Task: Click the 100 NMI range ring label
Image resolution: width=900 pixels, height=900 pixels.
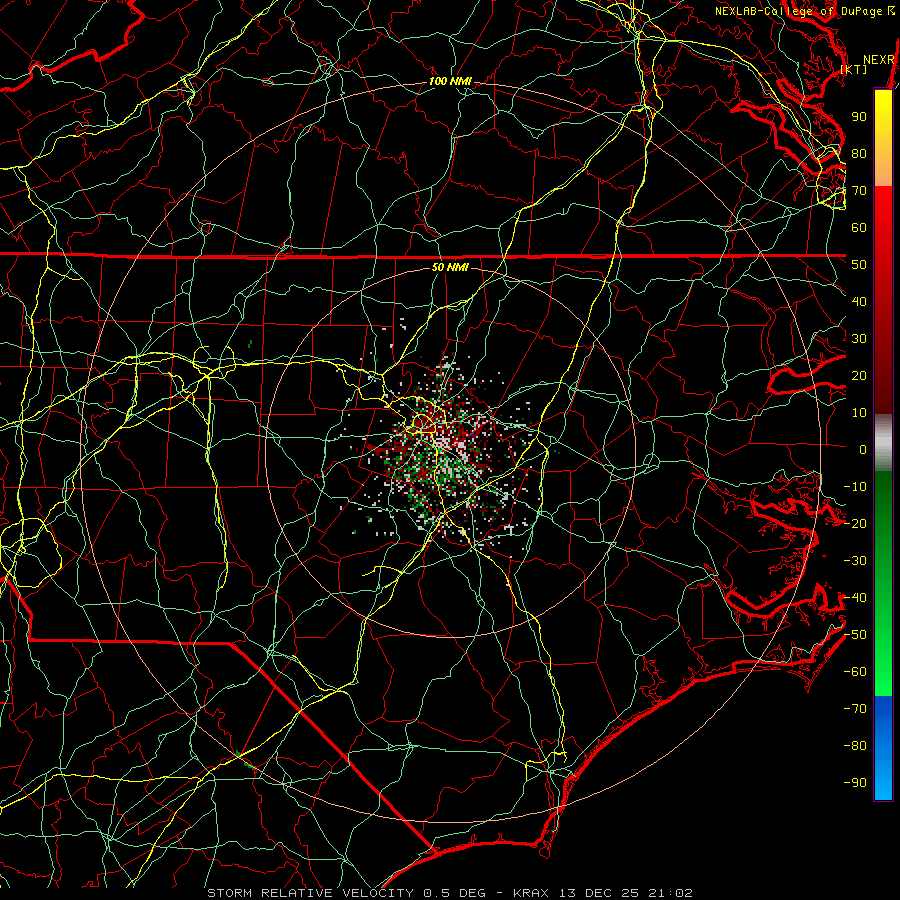Action: [x=450, y=82]
